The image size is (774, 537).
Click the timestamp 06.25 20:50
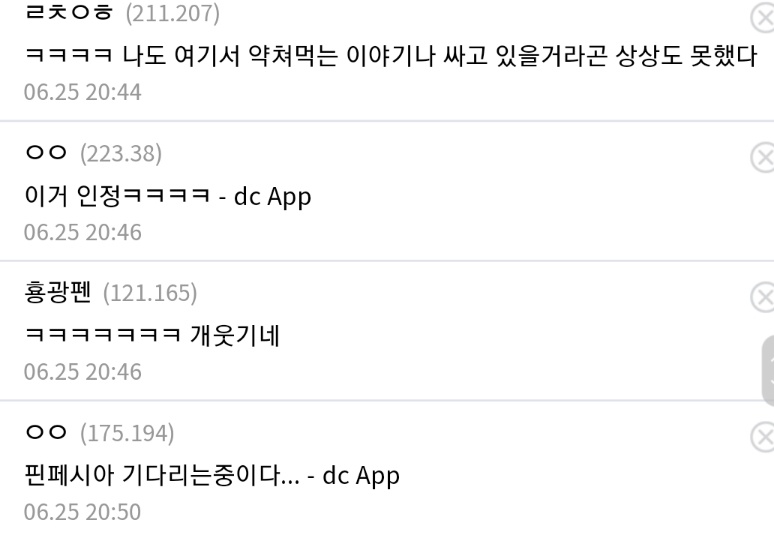tap(82, 512)
